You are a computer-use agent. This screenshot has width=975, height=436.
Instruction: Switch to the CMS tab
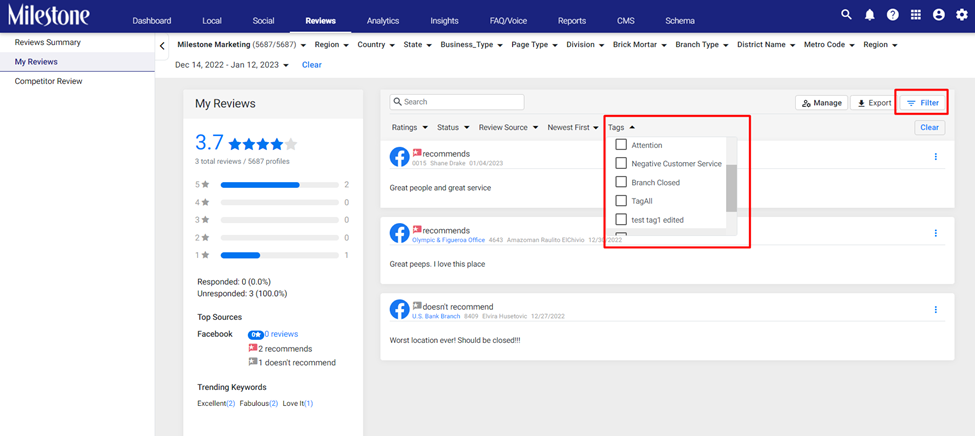tap(626, 21)
